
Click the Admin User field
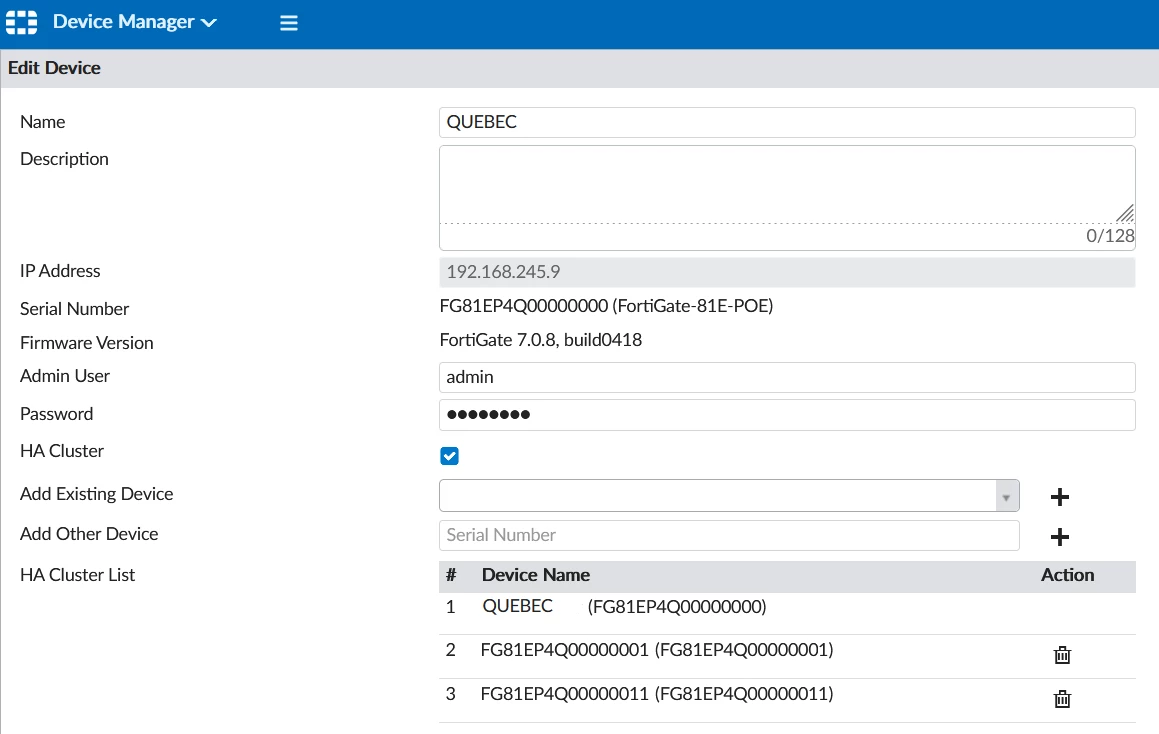pyautogui.click(x=787, y=377)
